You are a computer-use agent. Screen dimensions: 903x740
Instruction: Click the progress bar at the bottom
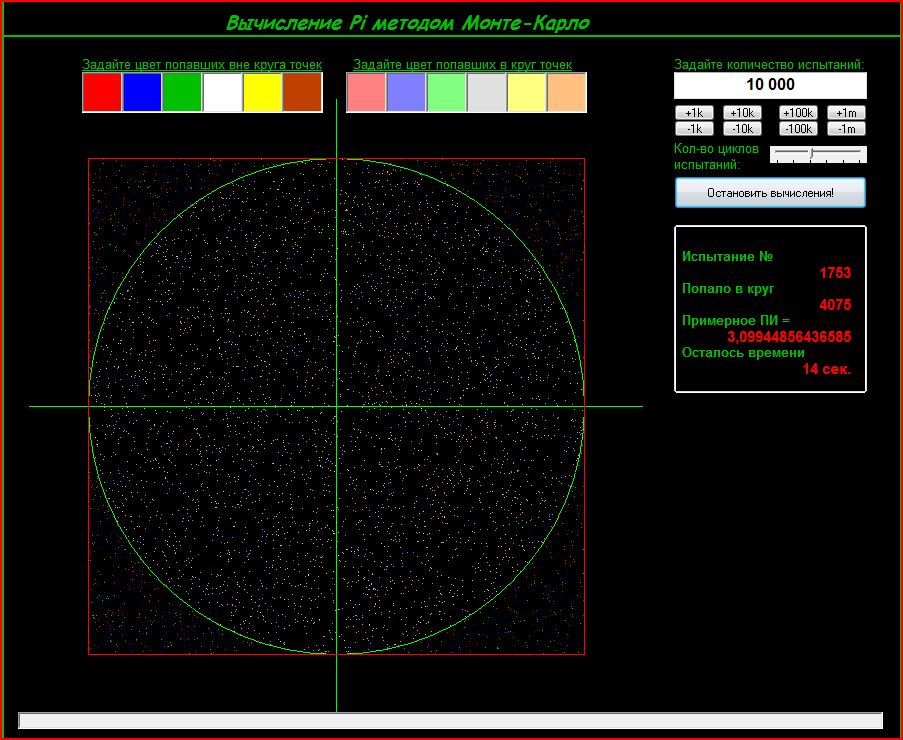(450, 721)
